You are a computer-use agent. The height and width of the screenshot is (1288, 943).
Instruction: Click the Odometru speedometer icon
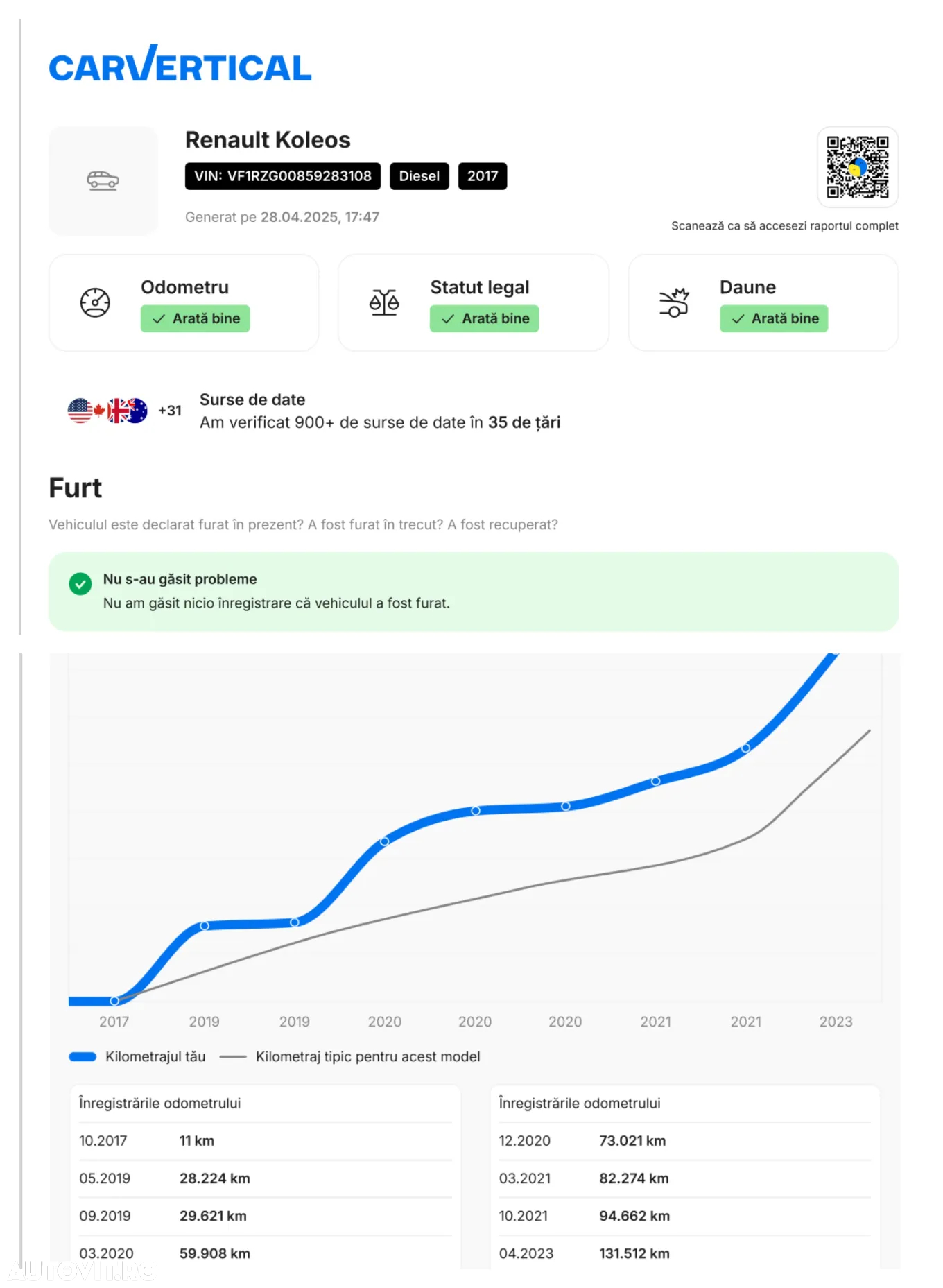[95, 303]
